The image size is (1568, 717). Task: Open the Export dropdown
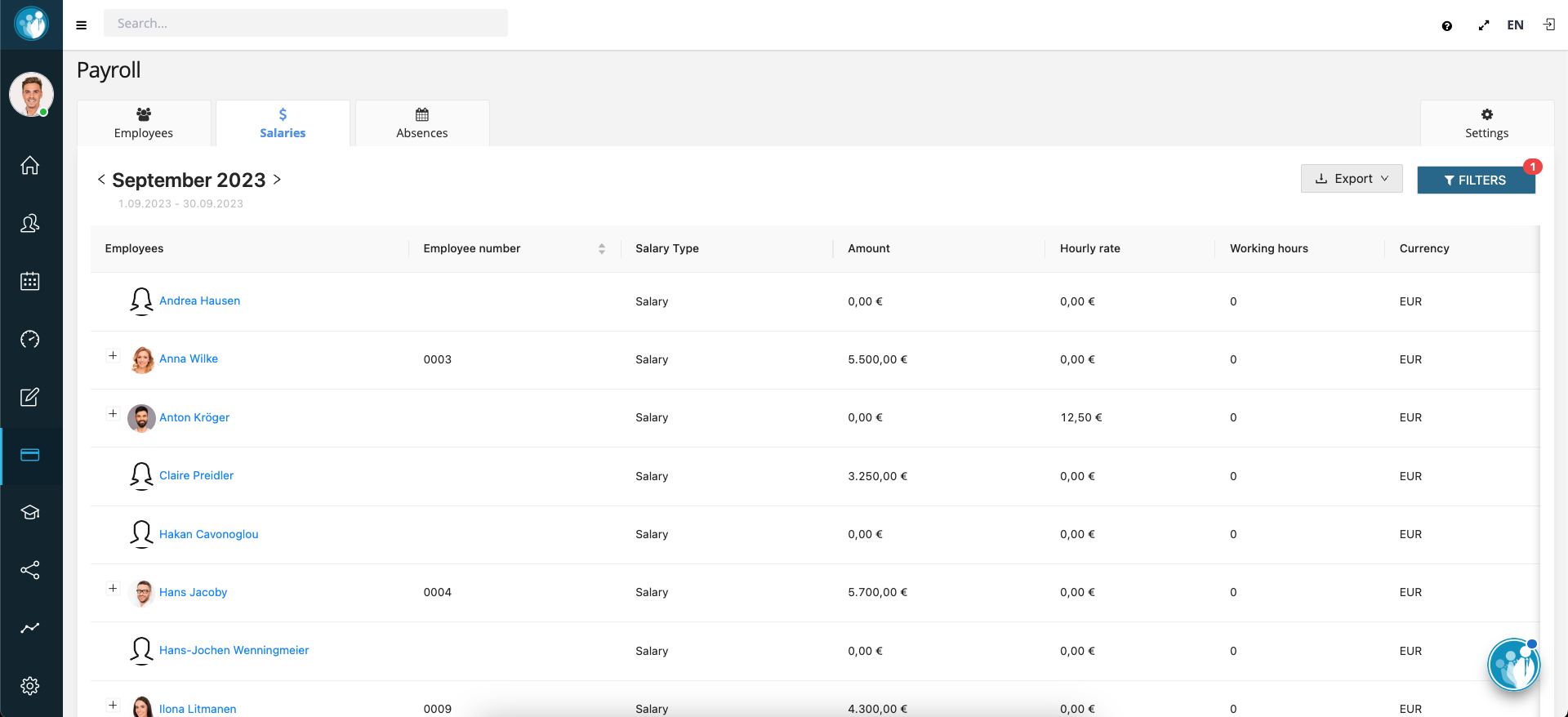tap(1351, 179)
